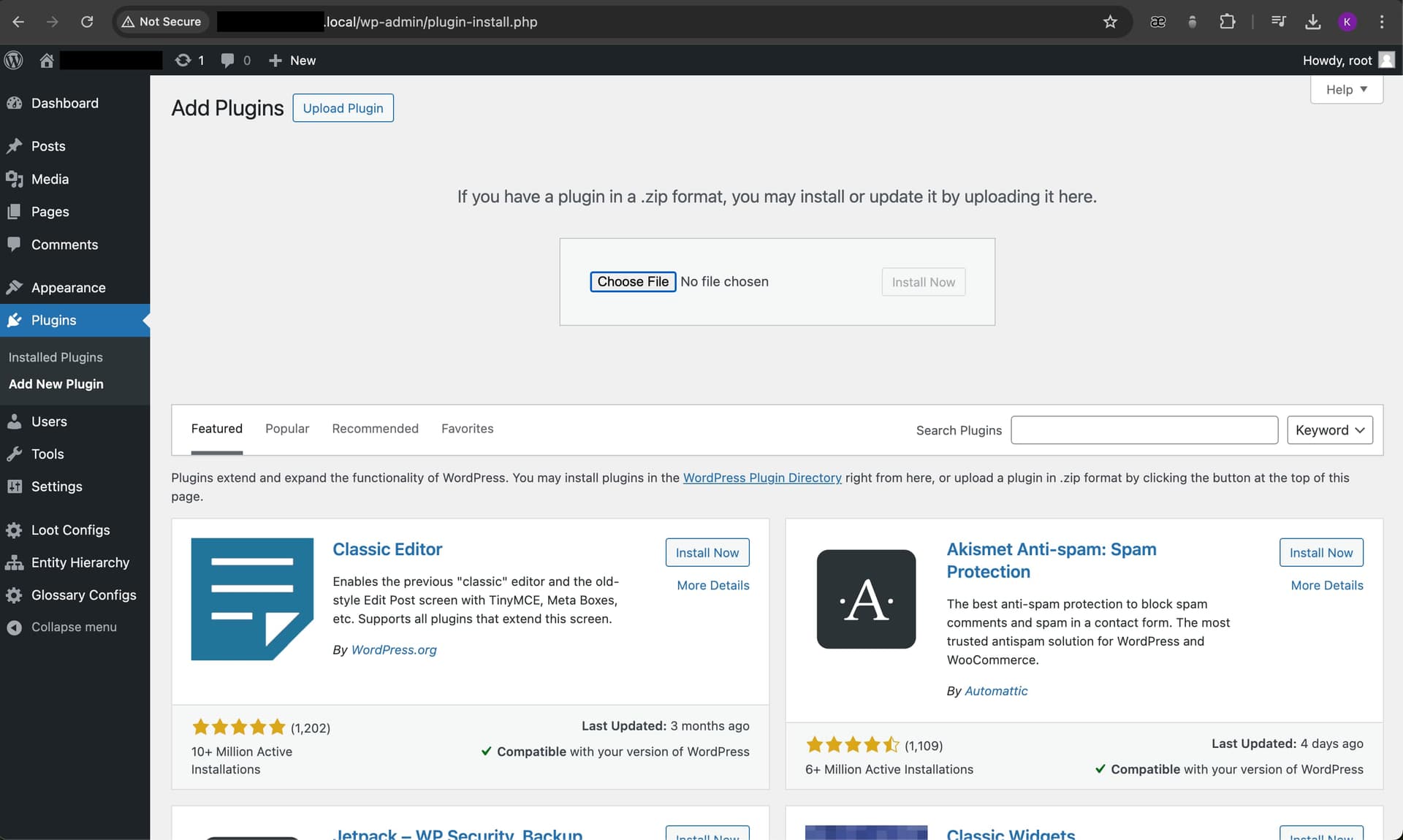This screenshot has height=840, width=1403.
Task: Open the Users sidebar icon
Action: tap(15, 421)
